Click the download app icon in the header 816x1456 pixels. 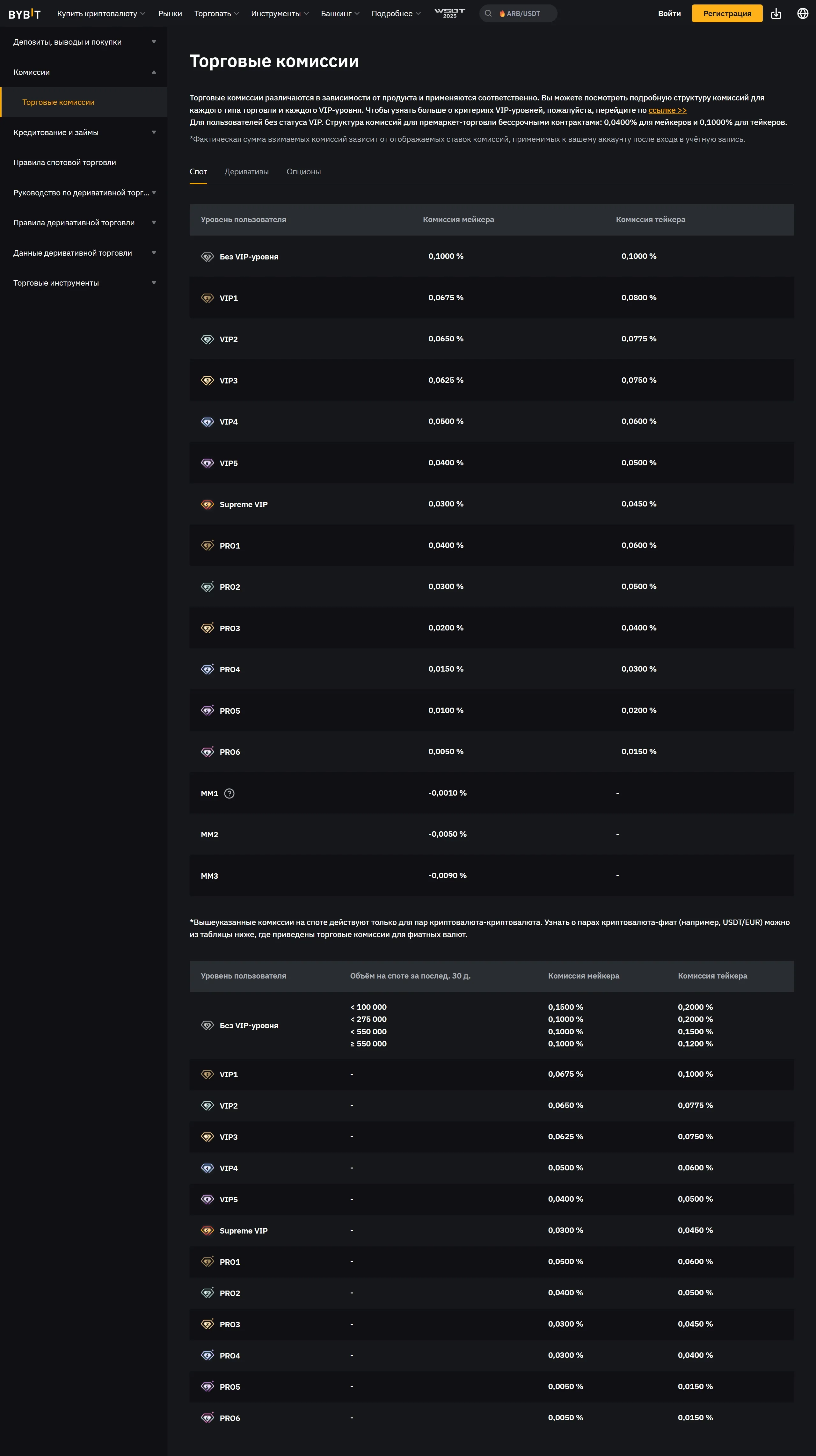click(776, 14)
